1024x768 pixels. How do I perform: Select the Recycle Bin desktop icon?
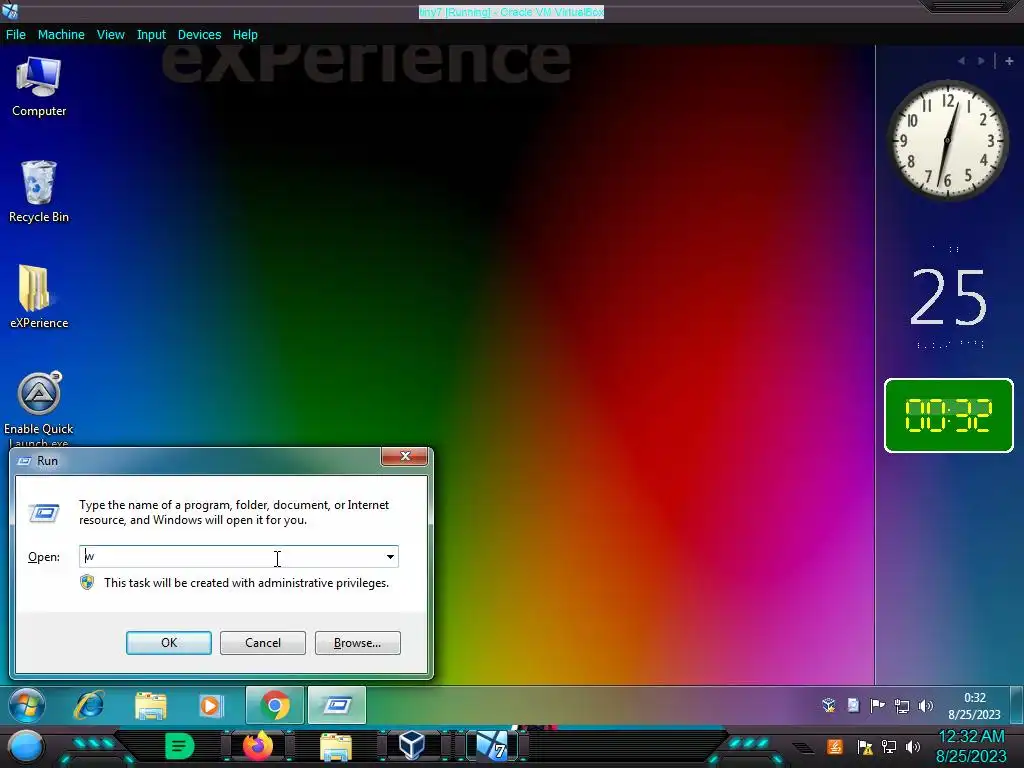[x=39, y=192]
